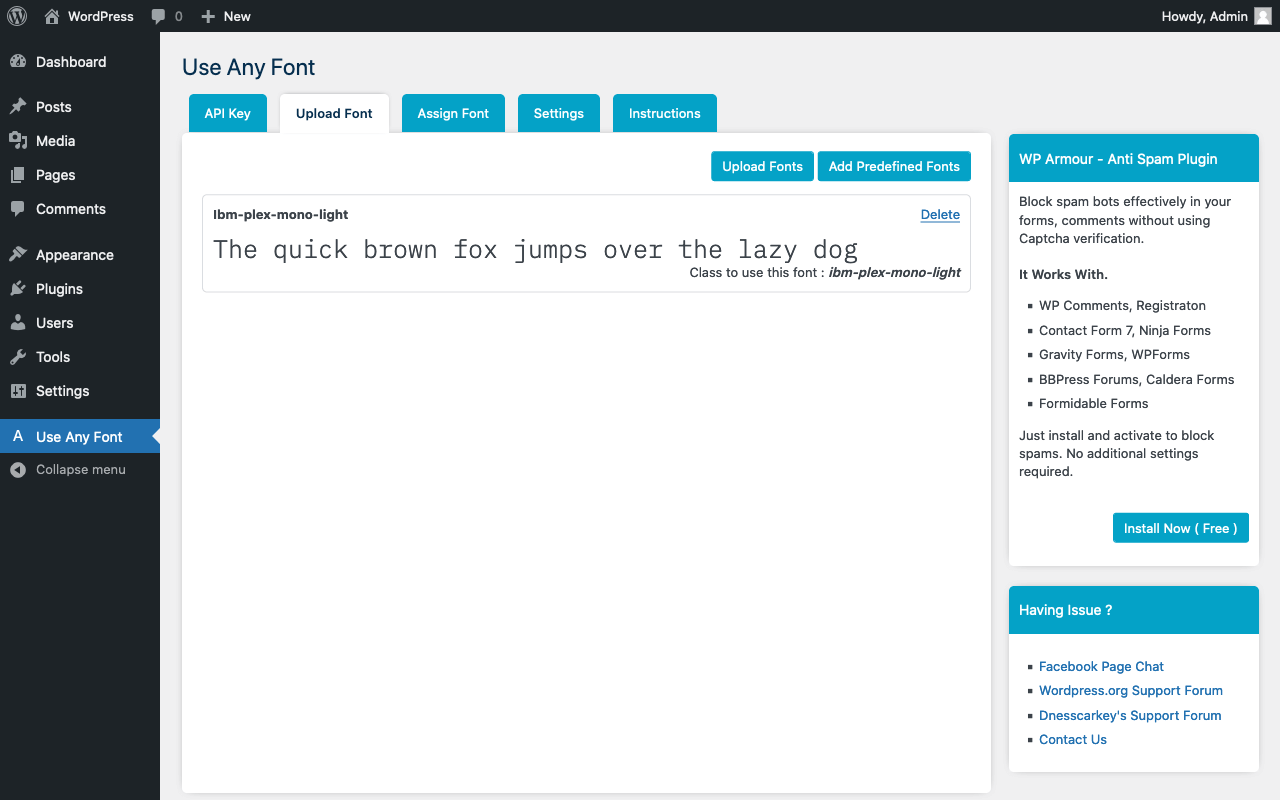
Task: Click 'Gravity Forms, WPForms' list item
Action: click(x=1114, y=354)
